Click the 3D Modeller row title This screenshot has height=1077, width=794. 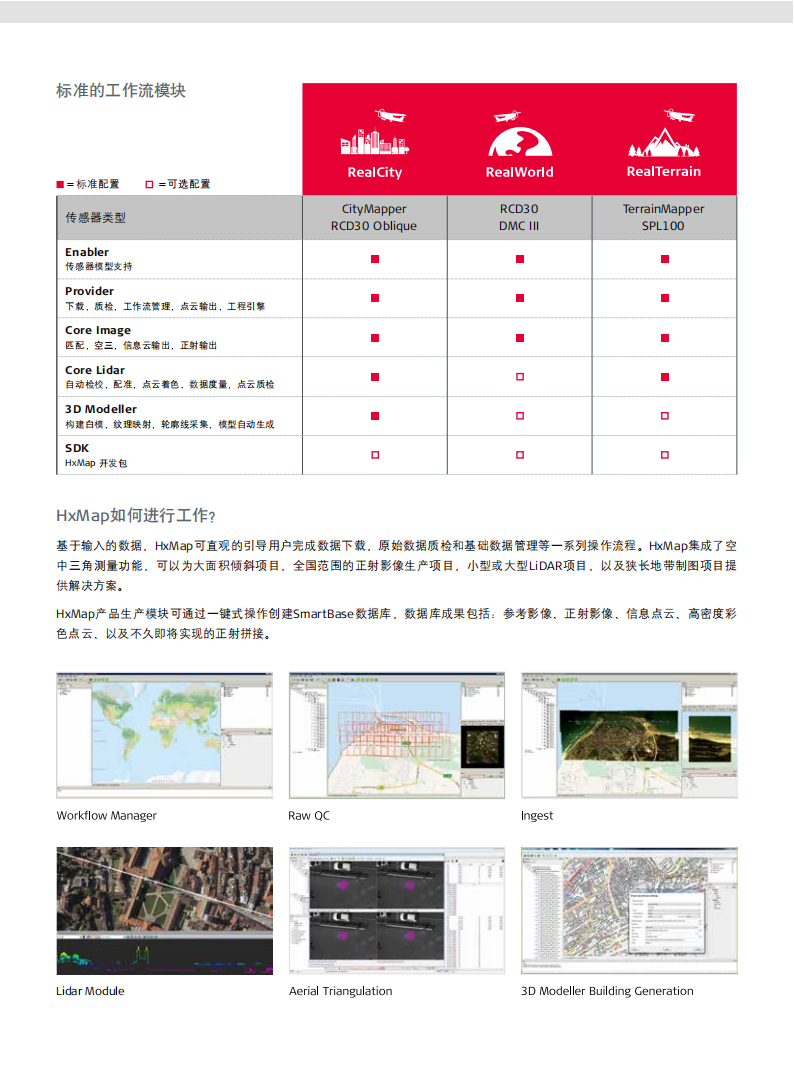101,409
